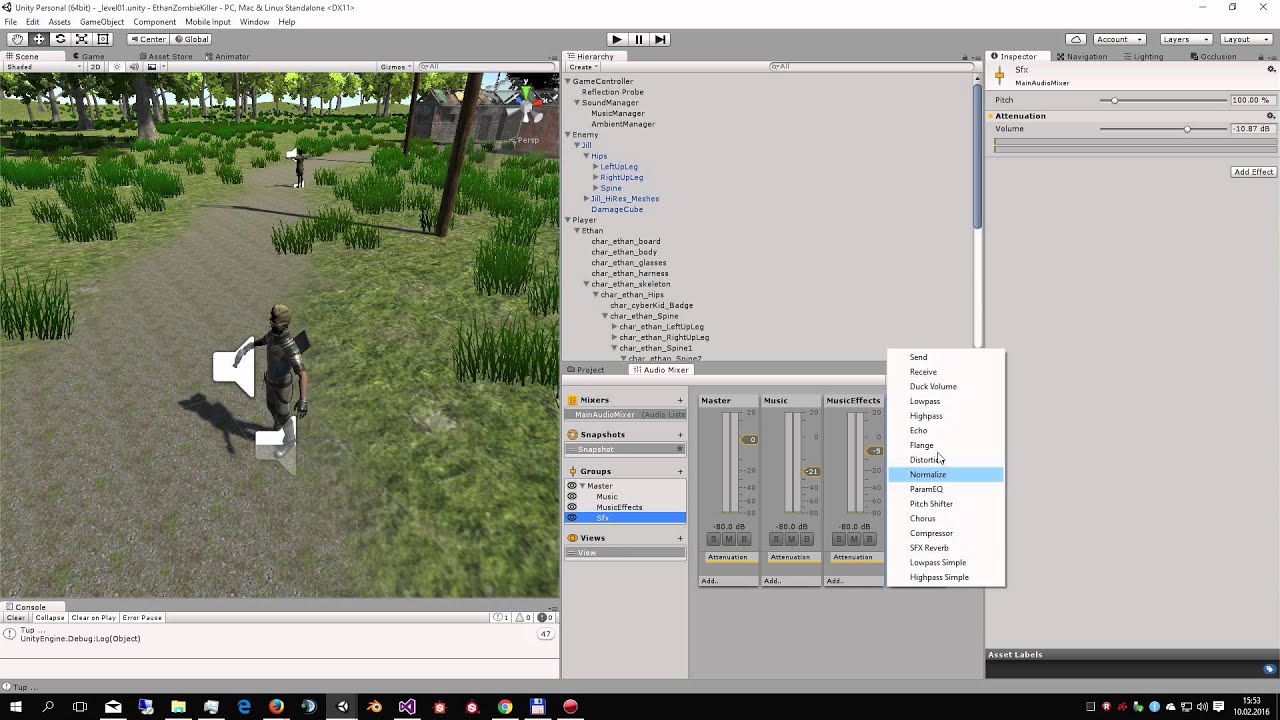Bypass effects on MusicEffects channel

point(869,540)
